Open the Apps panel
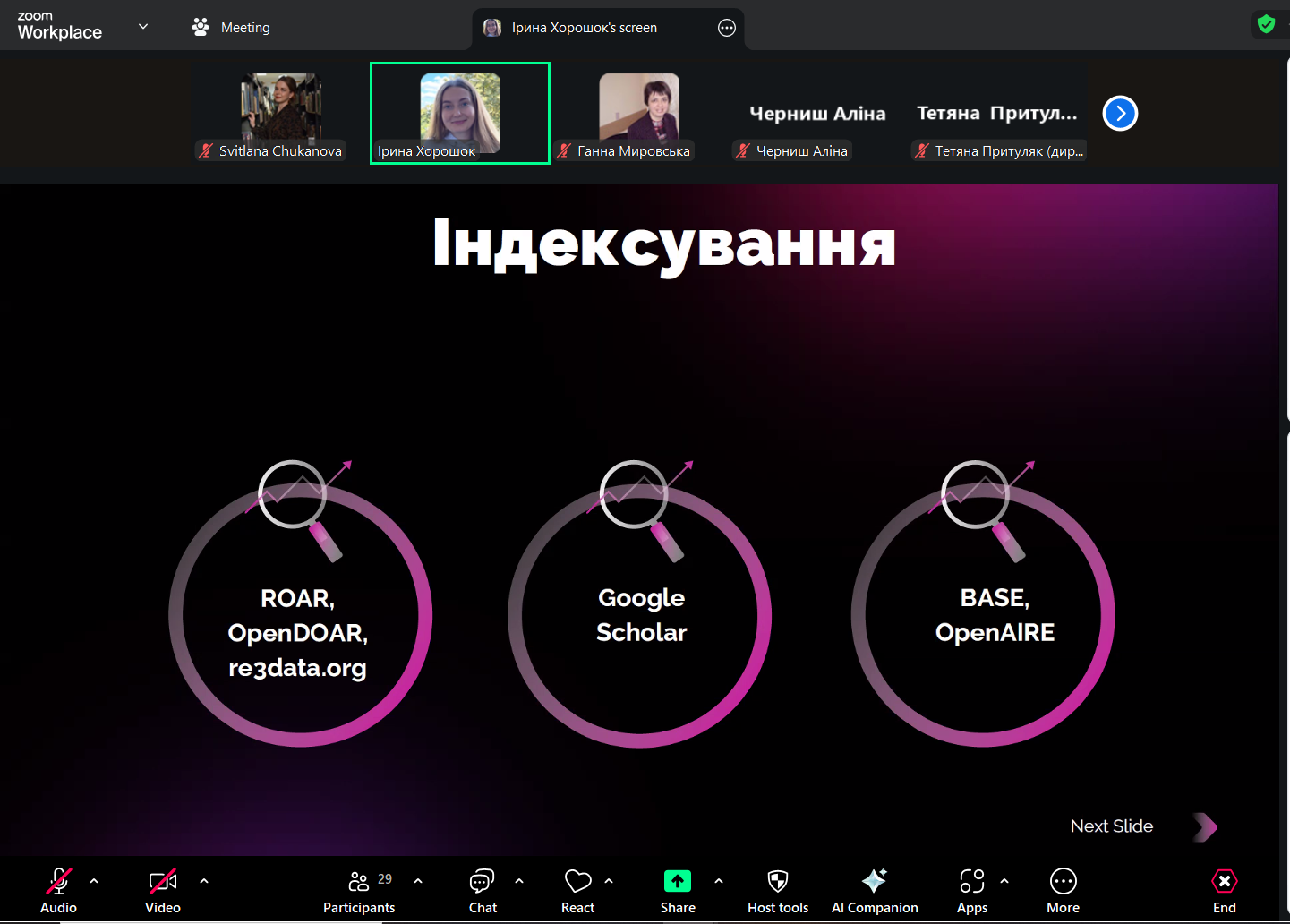The image size is (1290, 924). click(x=972, y=891)
